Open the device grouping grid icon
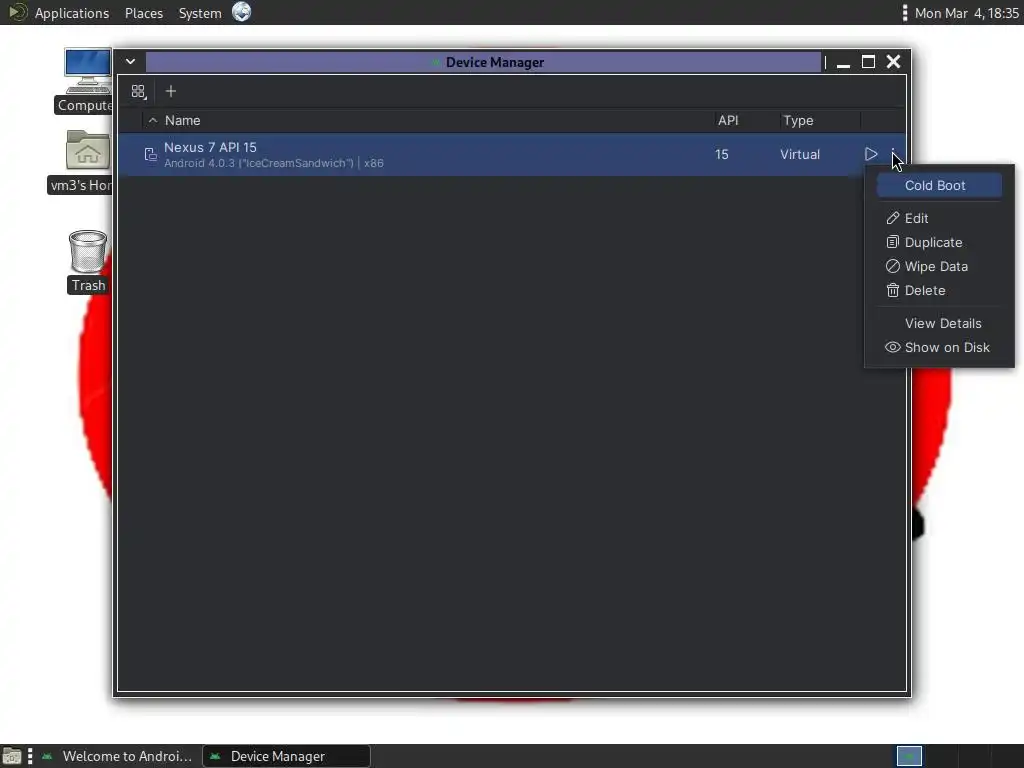The image size is (1024, 768). (138, 91)
